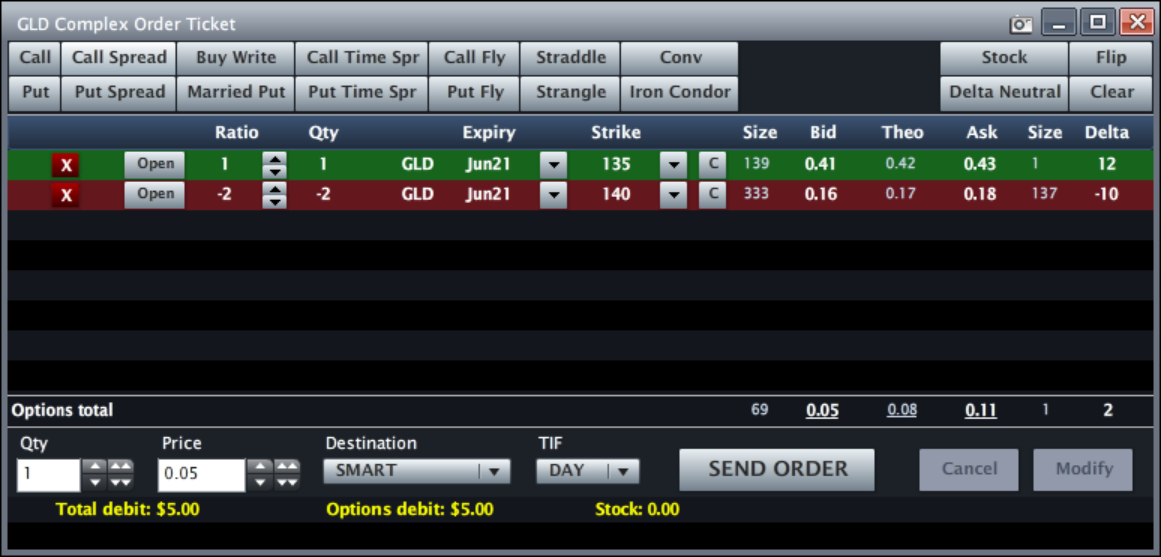Click the -10 delta value on 140 row

click(1106, 195)
